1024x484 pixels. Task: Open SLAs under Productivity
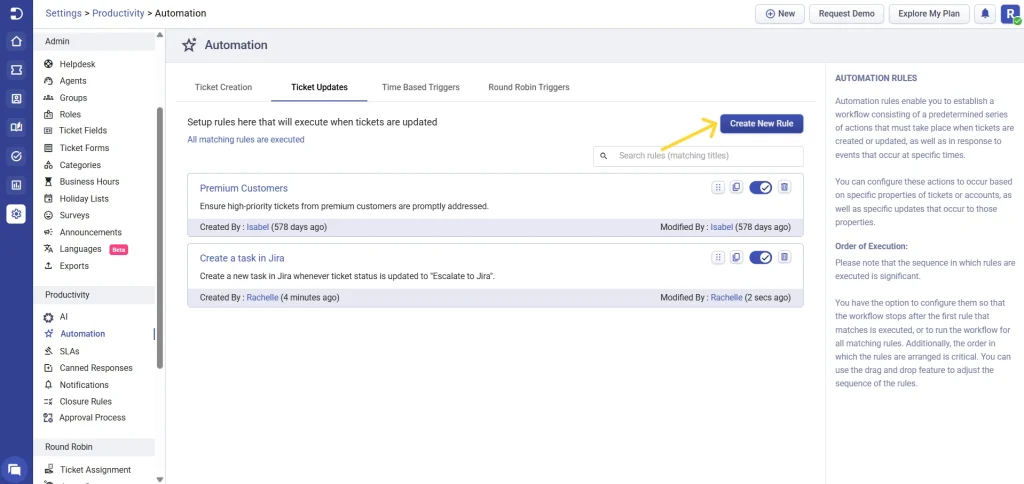(69, 351)
